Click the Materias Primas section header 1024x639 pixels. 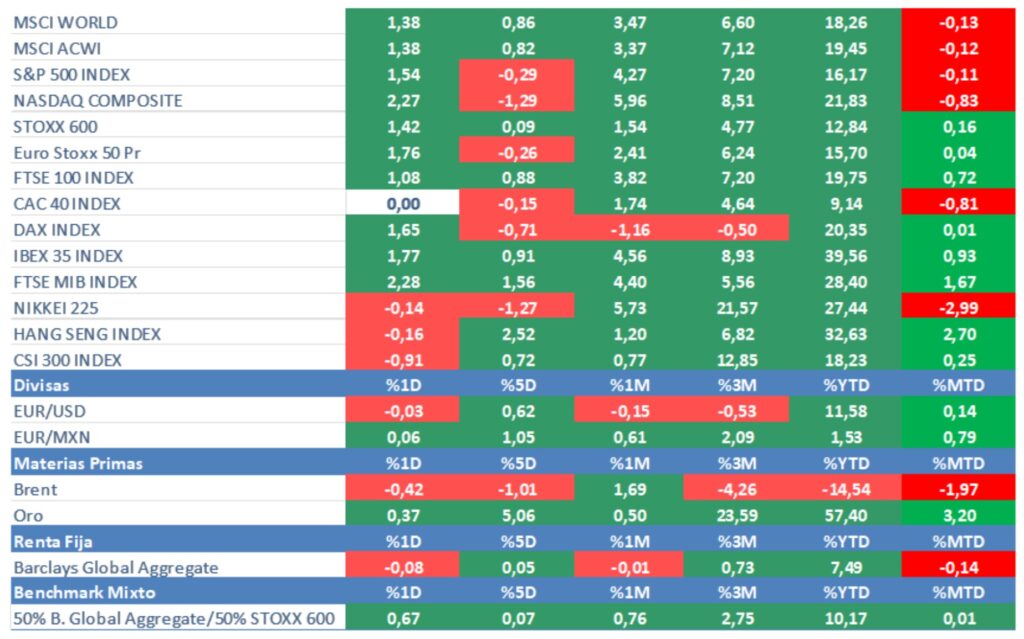(78, 463)
